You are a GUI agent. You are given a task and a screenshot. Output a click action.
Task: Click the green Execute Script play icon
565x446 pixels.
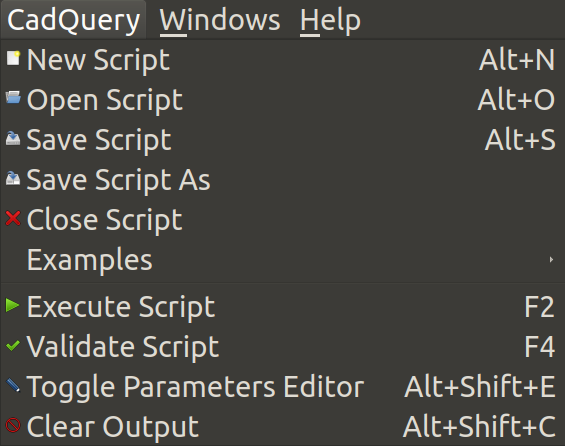(x=13, y=305)
